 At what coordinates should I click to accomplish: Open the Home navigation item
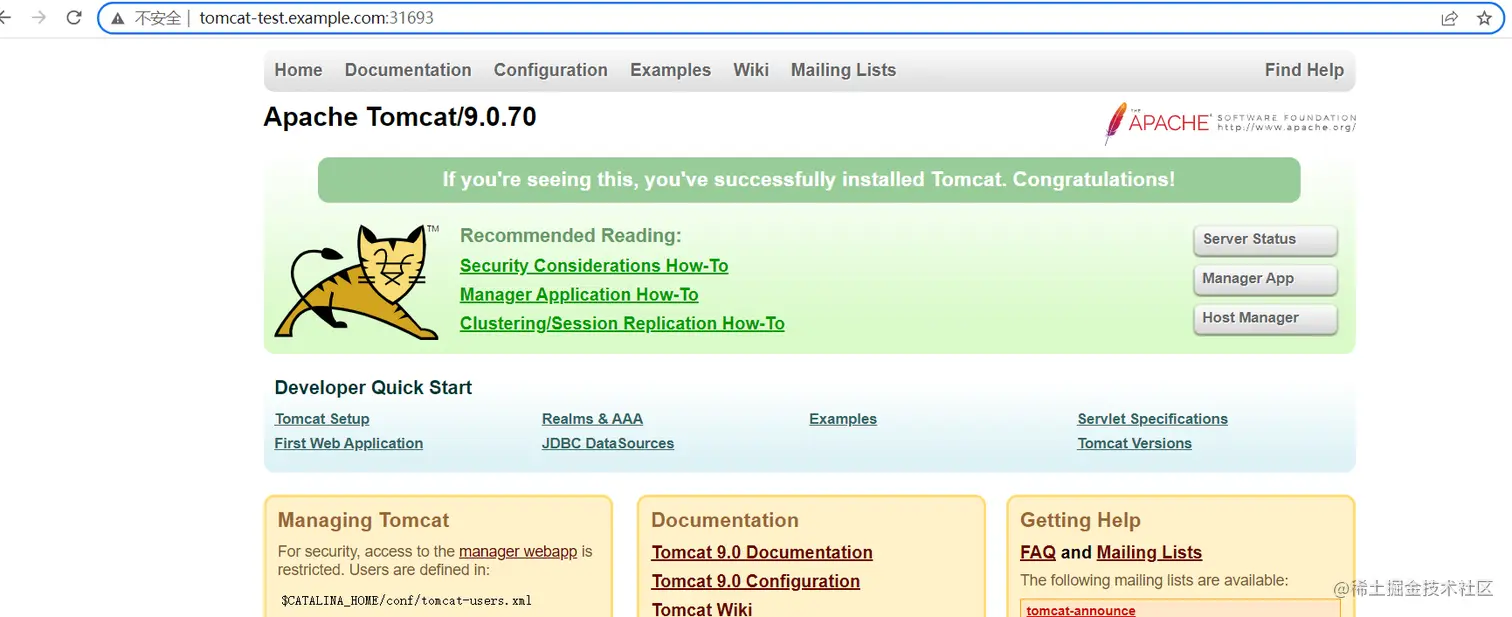pyautogui.click(x=298, y=70)
